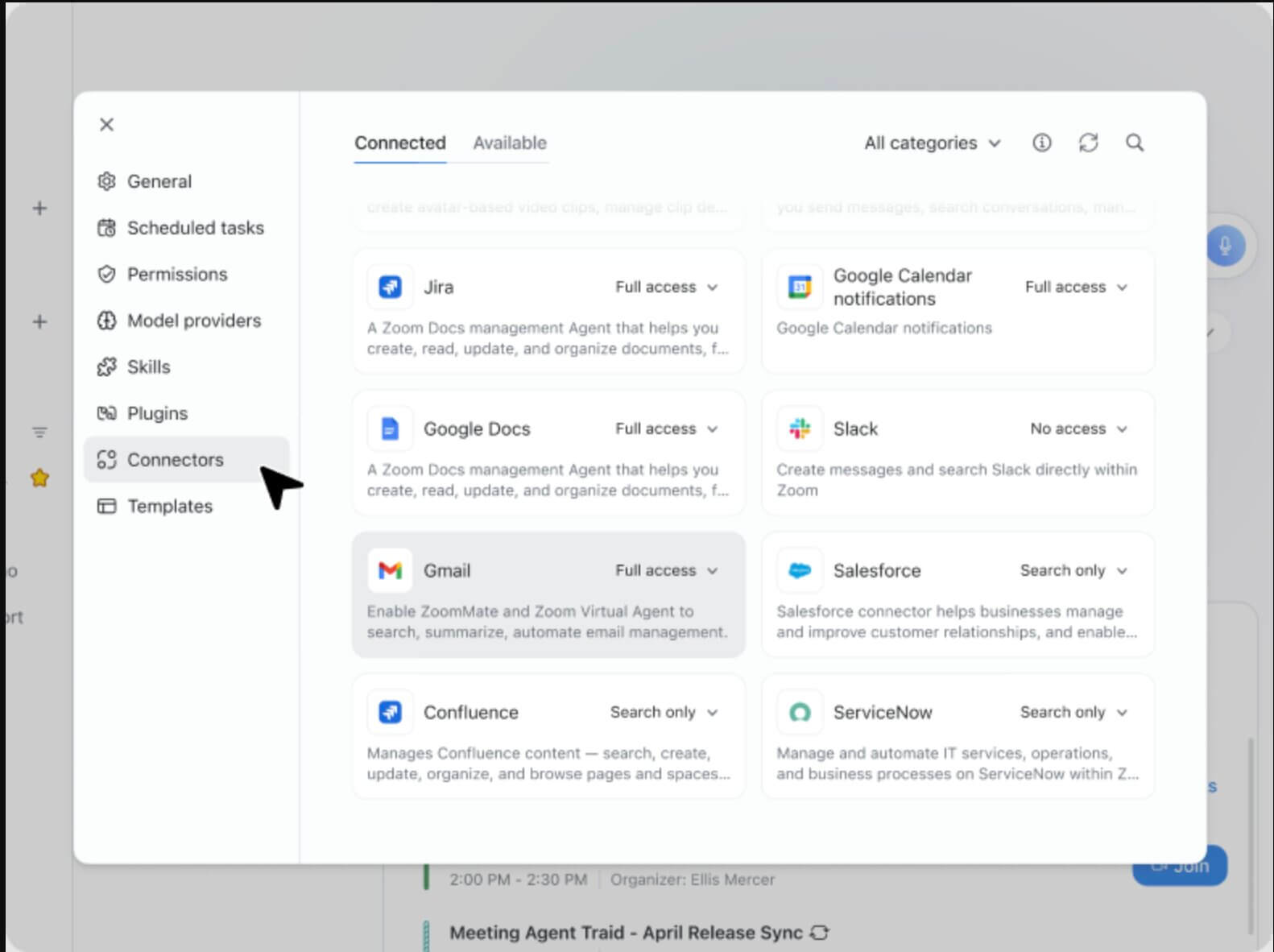
Task: Open General settings
Action: tap(186, 181)
